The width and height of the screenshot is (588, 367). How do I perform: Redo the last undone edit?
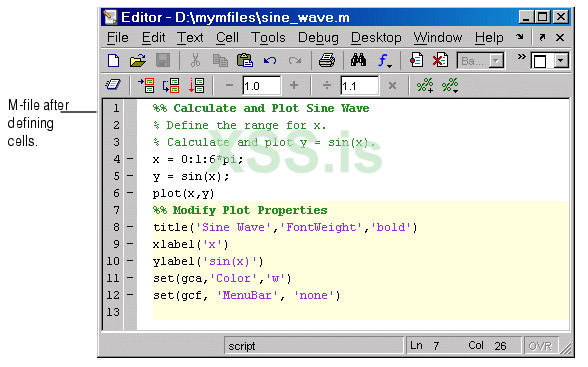tap(295, 60)
